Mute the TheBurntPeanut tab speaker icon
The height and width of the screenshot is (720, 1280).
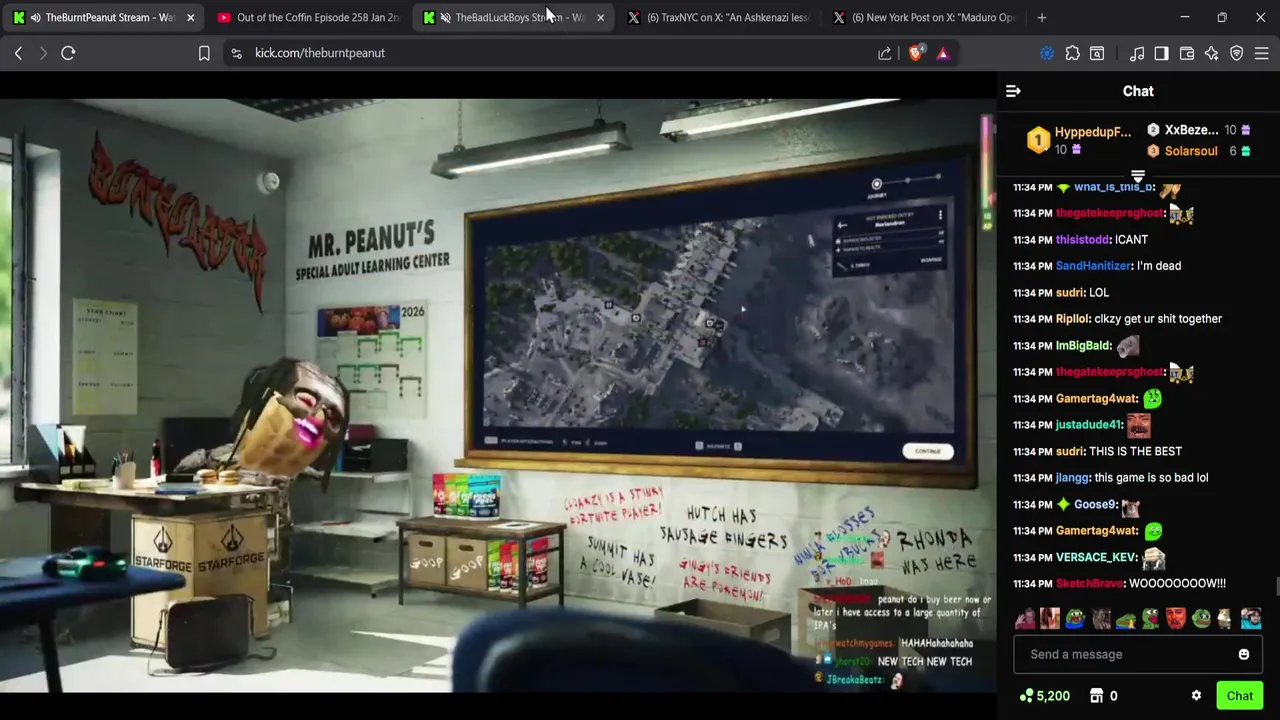coord(35,17)
